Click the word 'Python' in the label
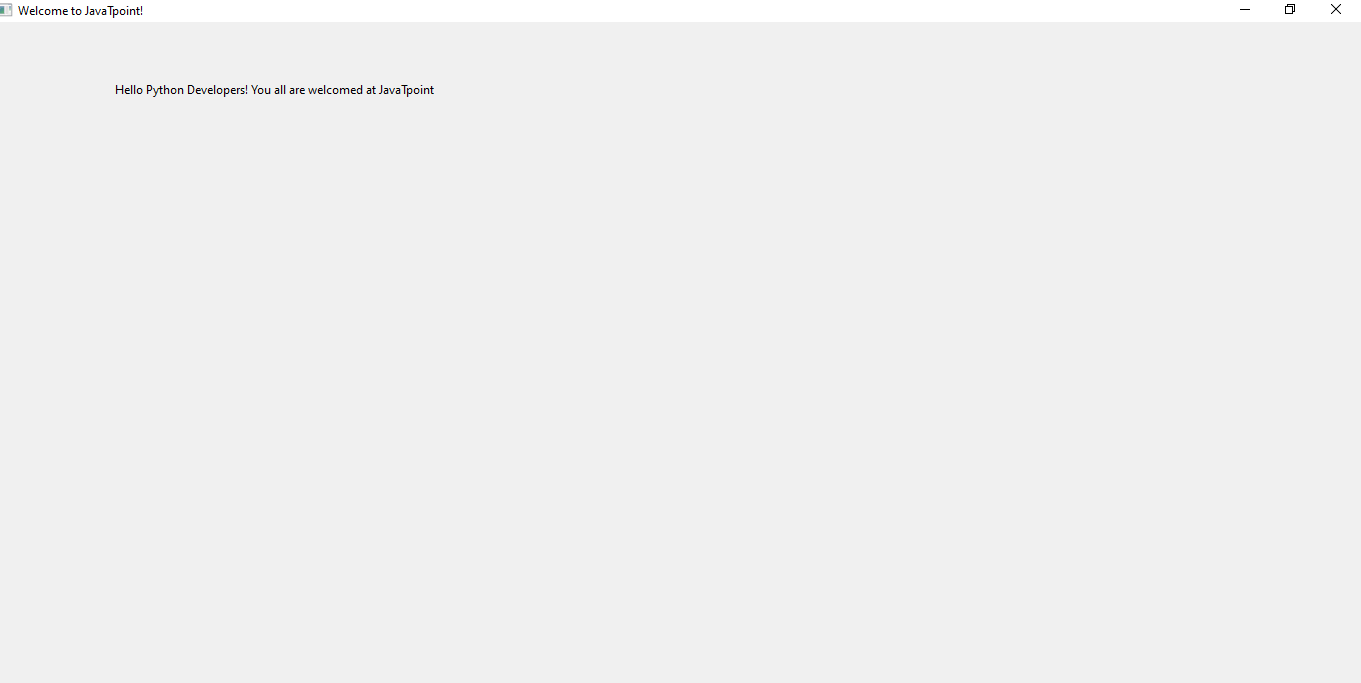Image resolution: width=1361 pixels, height=683 pixels. coord(165,90)
